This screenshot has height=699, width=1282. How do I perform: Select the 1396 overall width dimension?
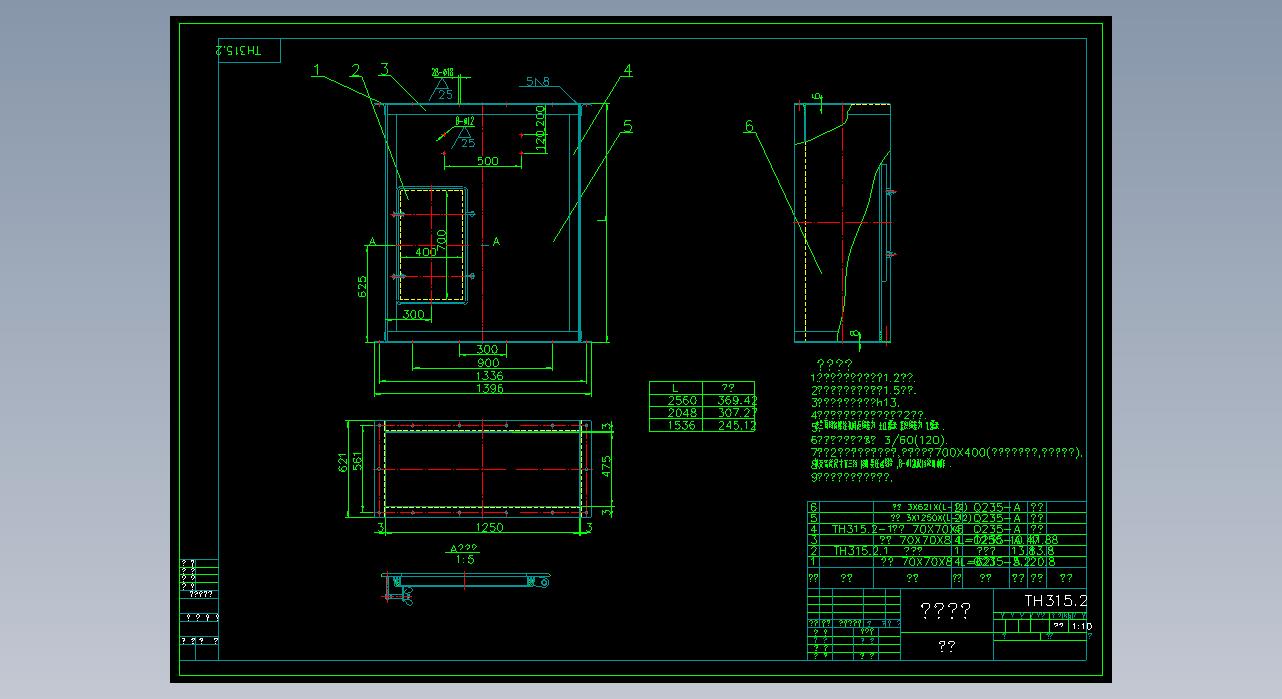(x=490, y=389)
